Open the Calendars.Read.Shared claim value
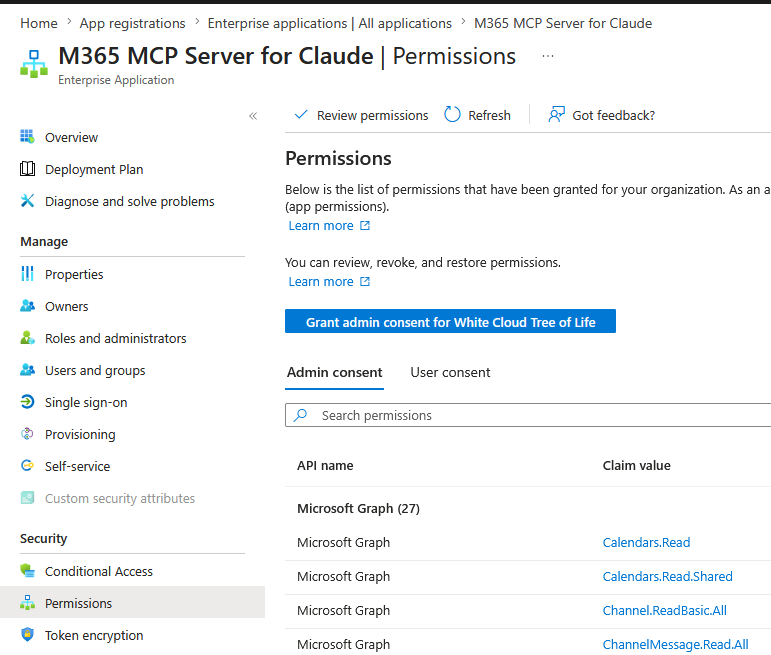 667,576
